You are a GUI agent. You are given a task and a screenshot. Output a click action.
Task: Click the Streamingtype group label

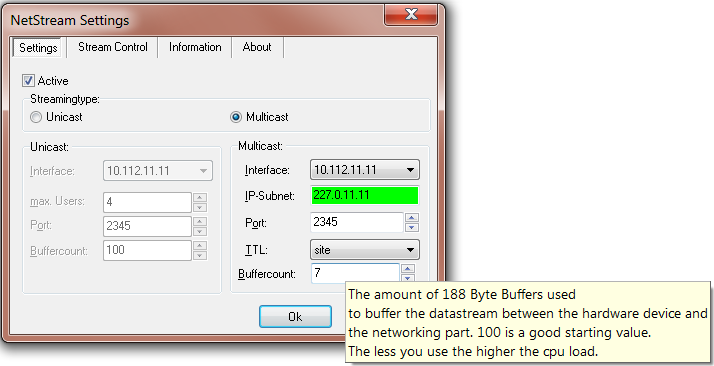(65, 99)
